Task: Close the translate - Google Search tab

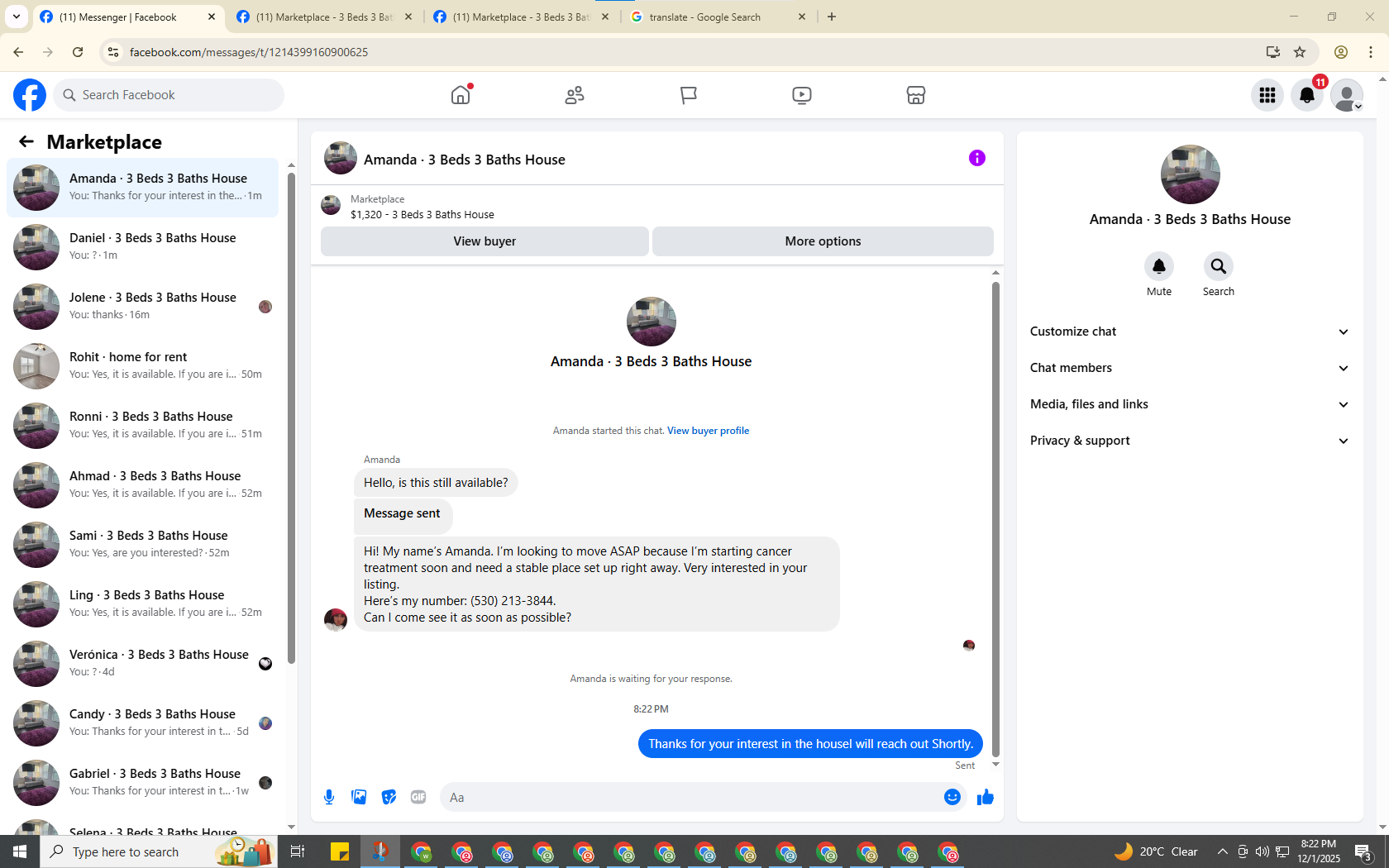Action: click(x=801, y=17)
